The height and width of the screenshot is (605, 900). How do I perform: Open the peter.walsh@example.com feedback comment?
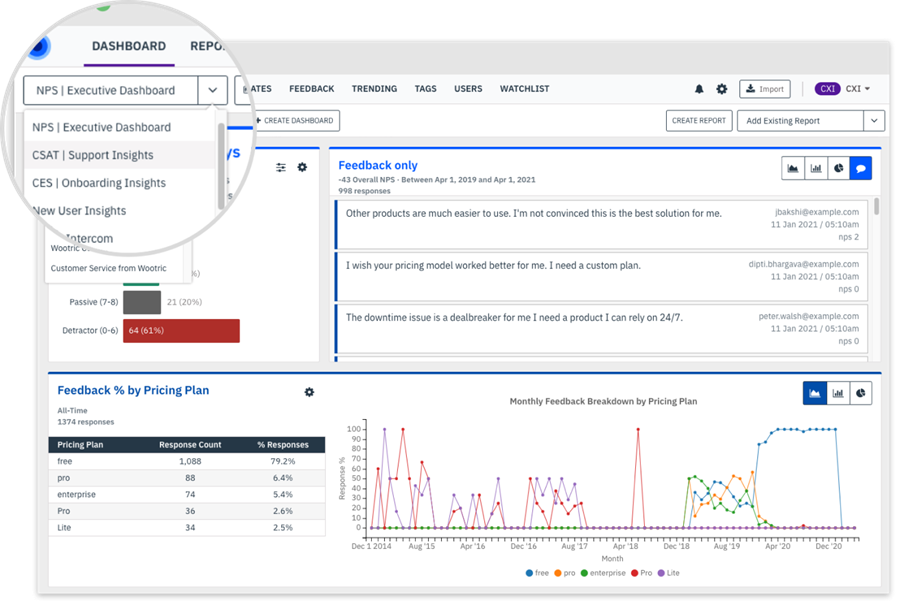pyautogui.click(x=602, y=329)
